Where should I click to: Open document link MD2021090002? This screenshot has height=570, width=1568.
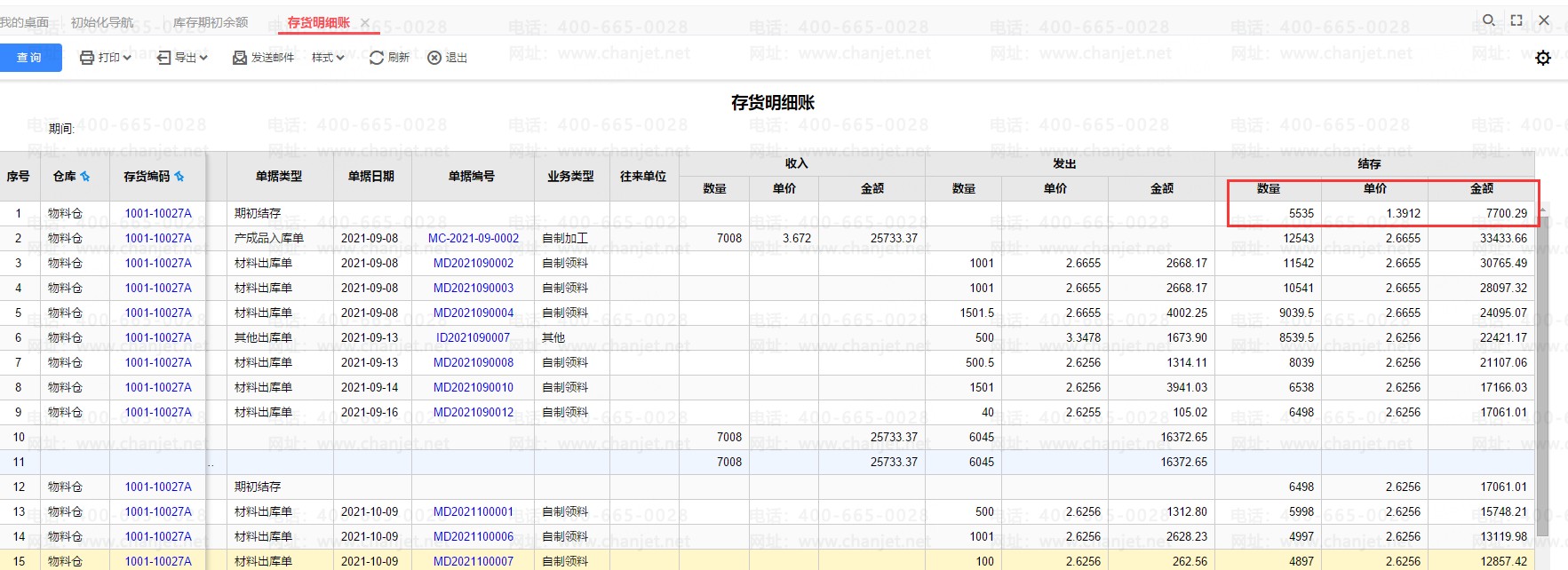click(x=474, y=264)
